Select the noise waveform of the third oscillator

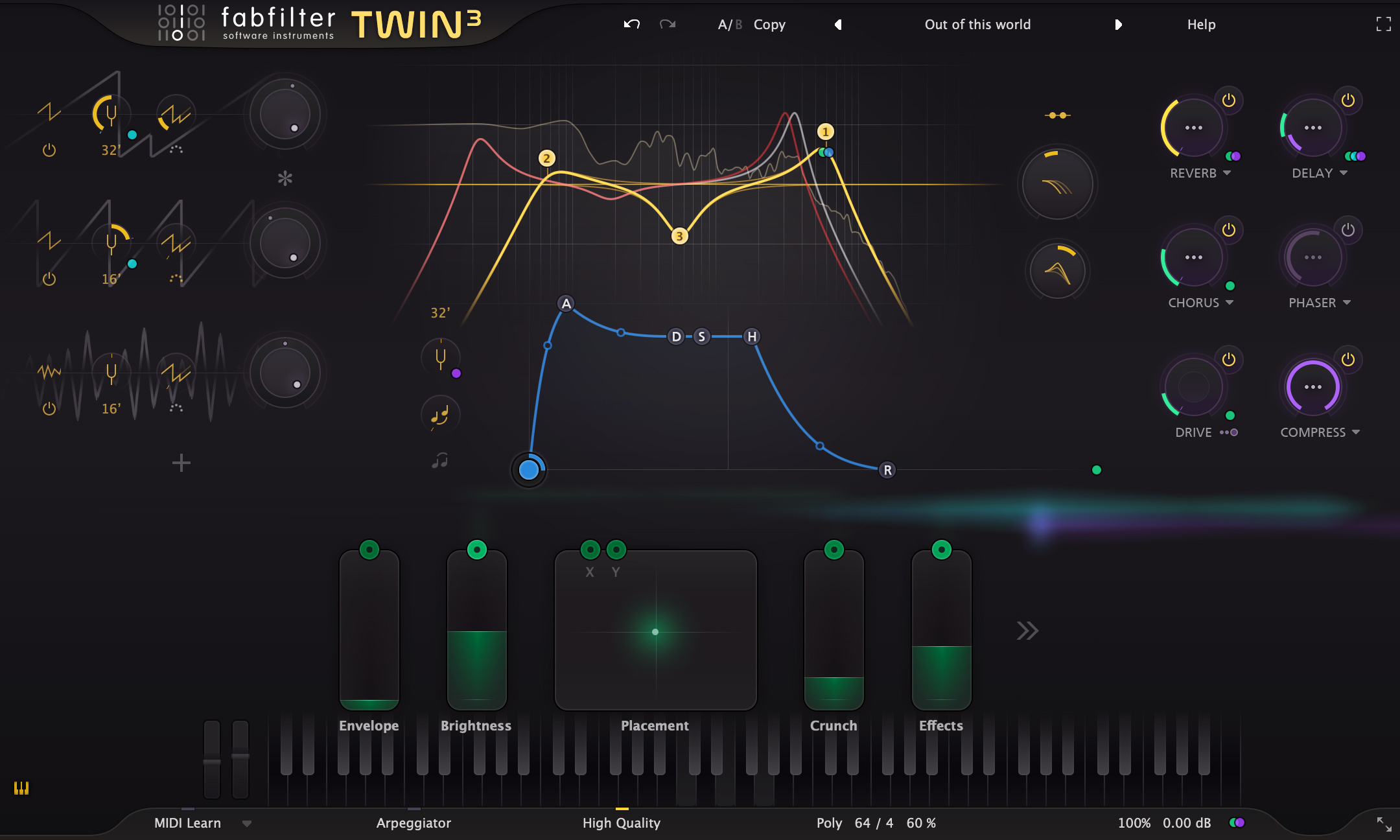(x=49, y=373)
